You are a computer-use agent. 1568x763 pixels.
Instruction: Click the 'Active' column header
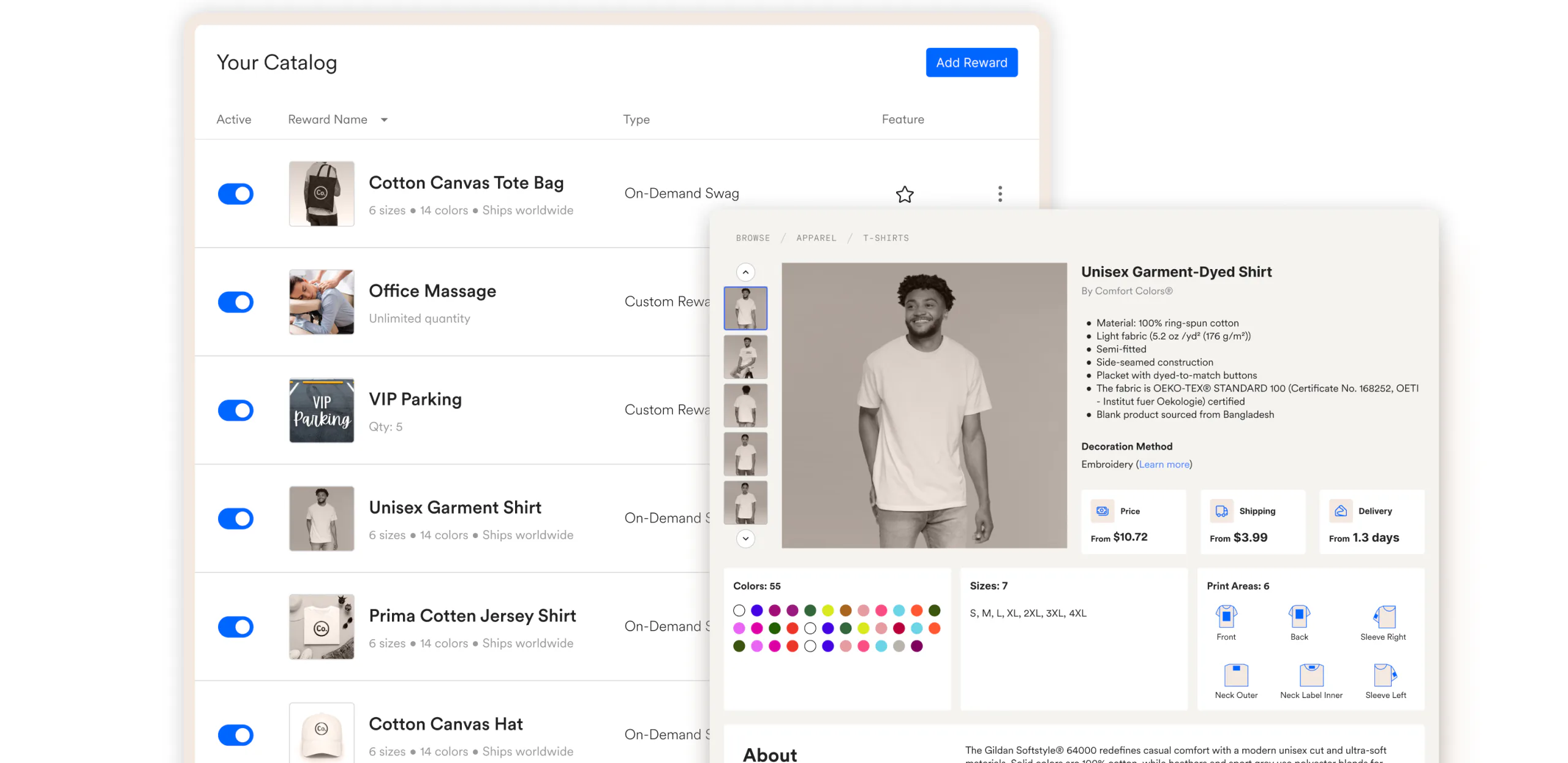coord(233,120)
